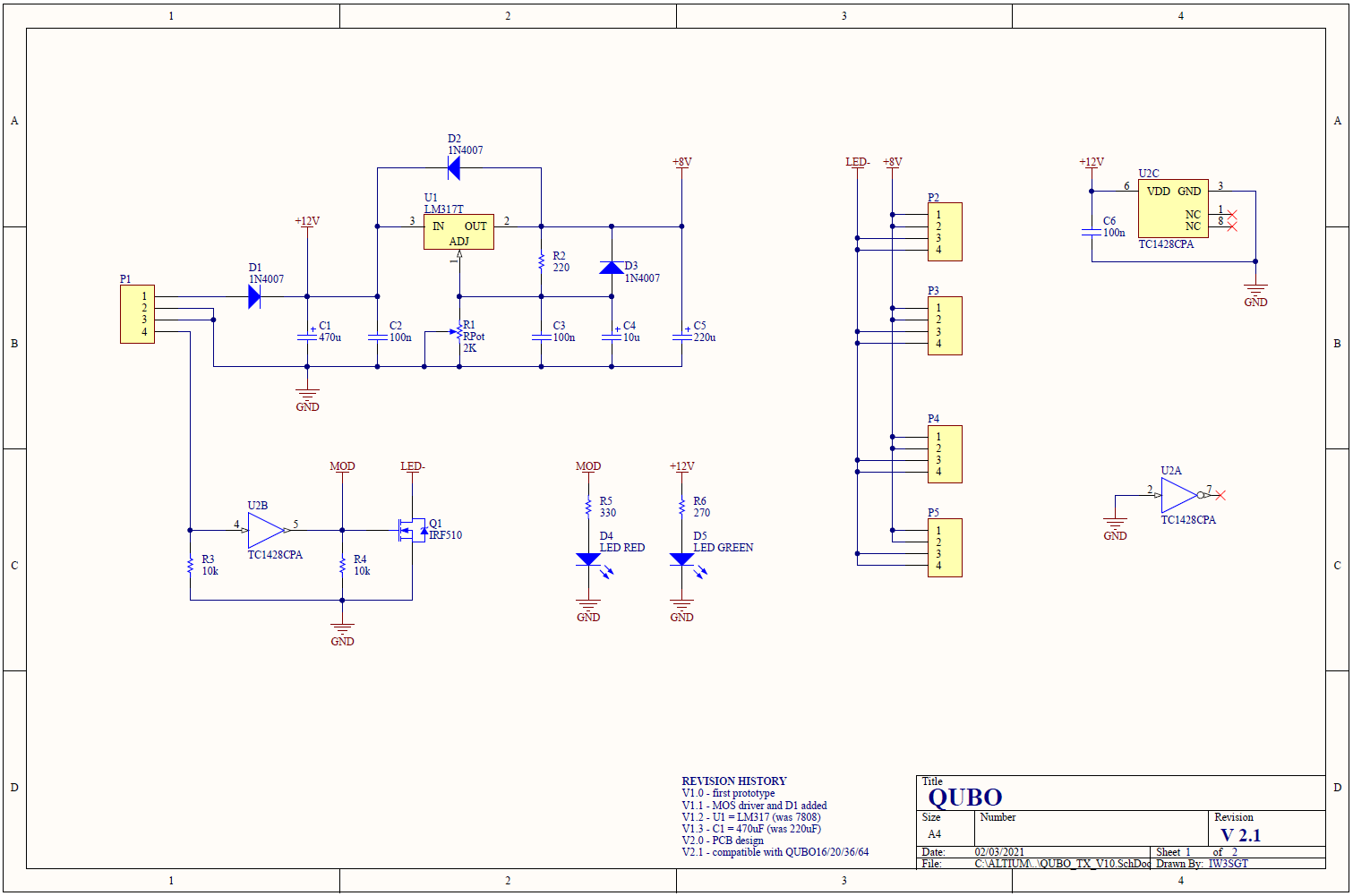Click the LED- label above the connectors
This screenshot has width=1353, height=896.
(x=858, y=162)
